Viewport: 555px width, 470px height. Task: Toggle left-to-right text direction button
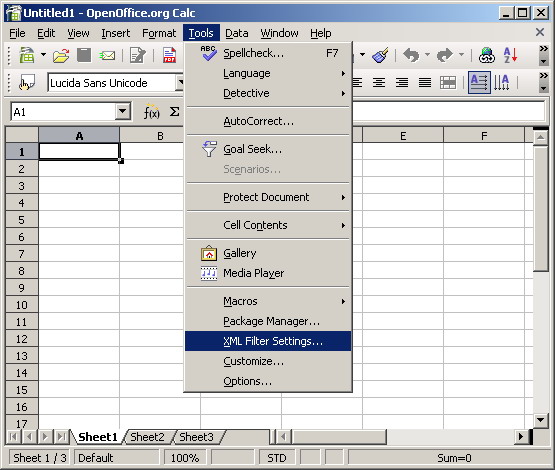(x=479, y=82)
